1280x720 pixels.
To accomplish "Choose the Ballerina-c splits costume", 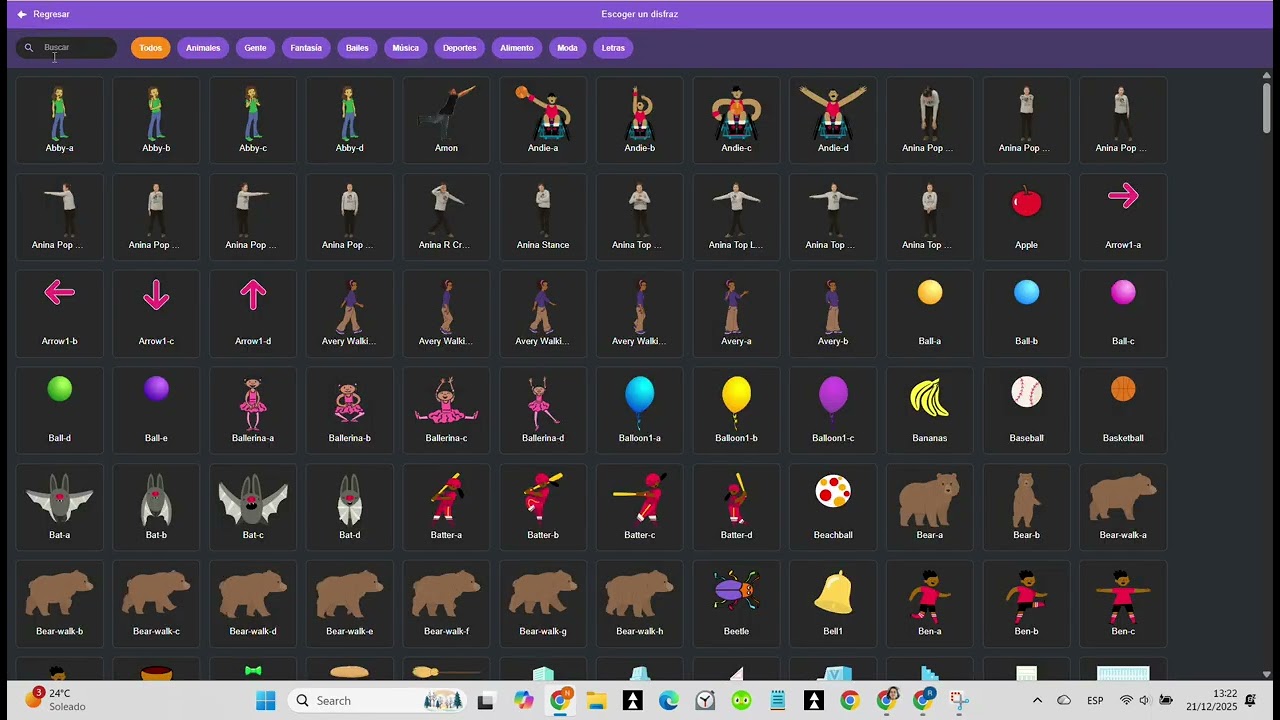I will point(446,410).
